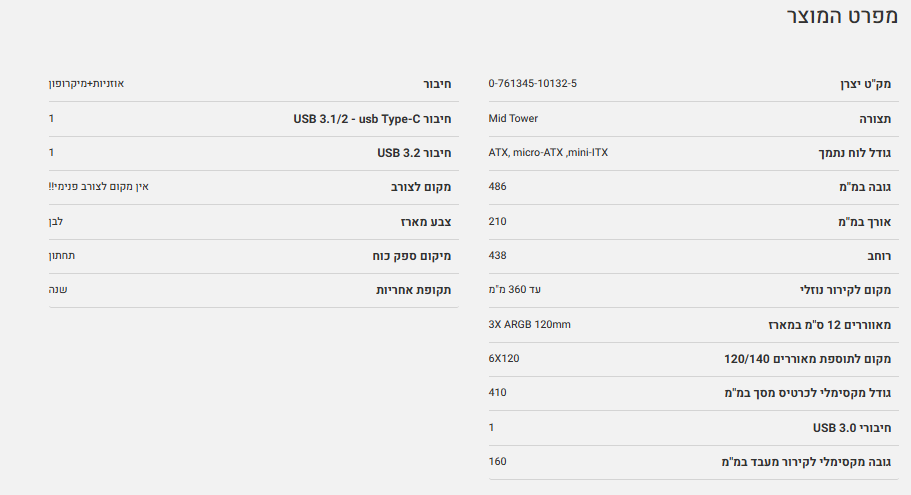Select the case color value "לבן"
The height and width of the screenshot is (495, 911).
pyautogui.click(x=56, y=221)
